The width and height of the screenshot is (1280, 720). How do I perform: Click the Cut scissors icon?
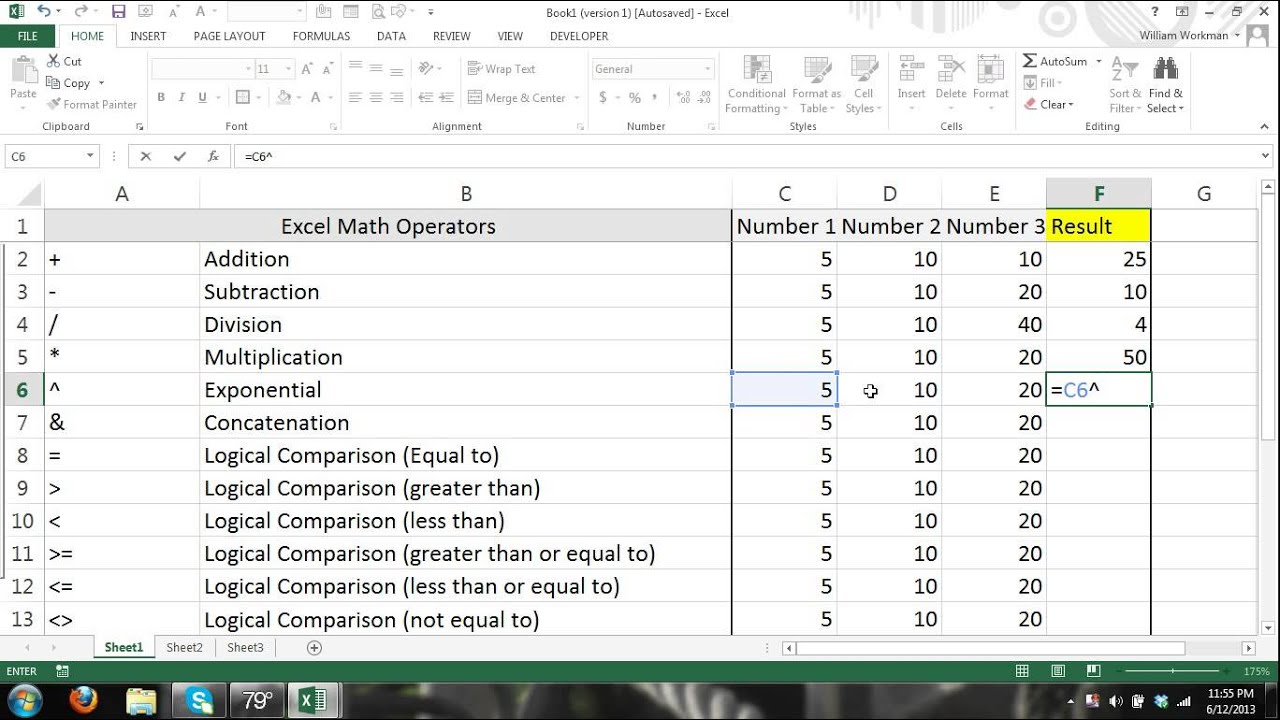(52, 61)
